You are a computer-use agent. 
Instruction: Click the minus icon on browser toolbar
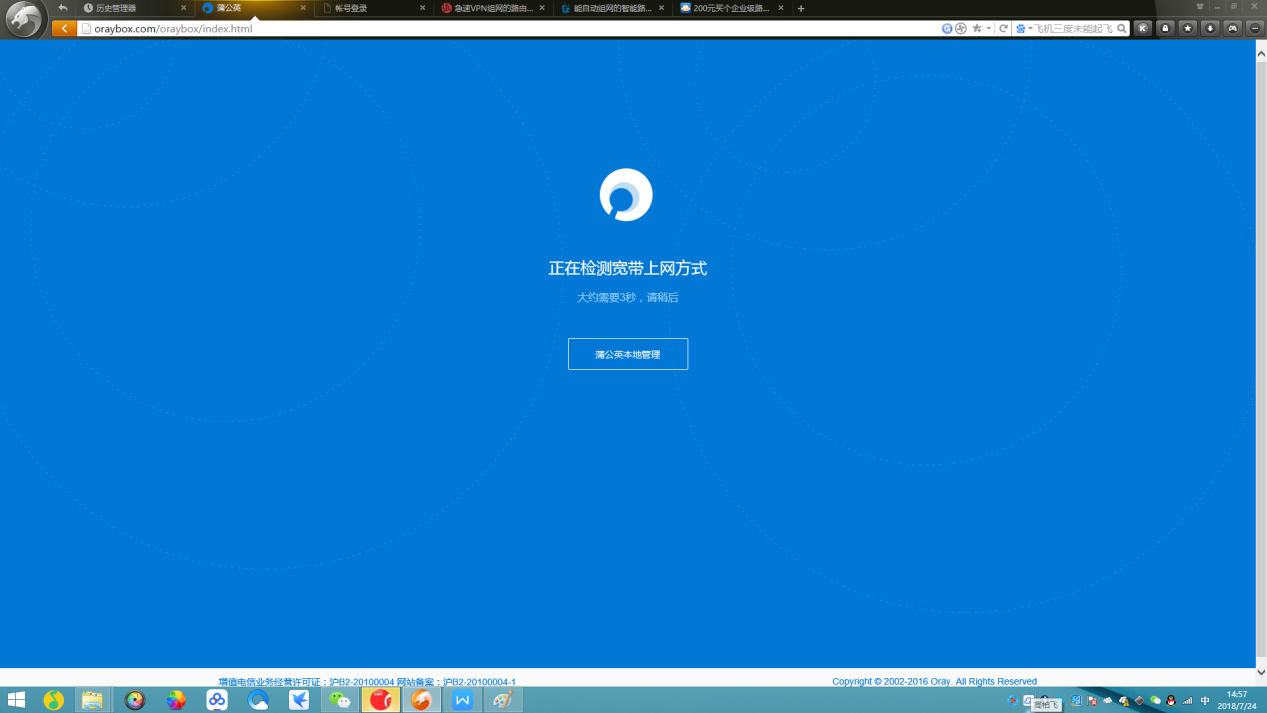[x=1255, y=29]
